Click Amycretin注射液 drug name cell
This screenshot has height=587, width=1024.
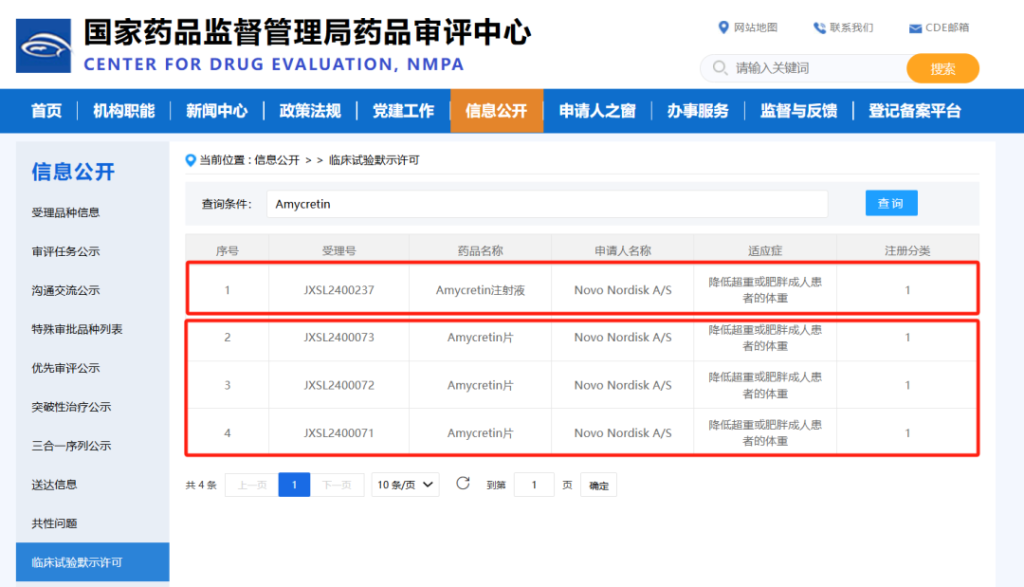(480, 290)
